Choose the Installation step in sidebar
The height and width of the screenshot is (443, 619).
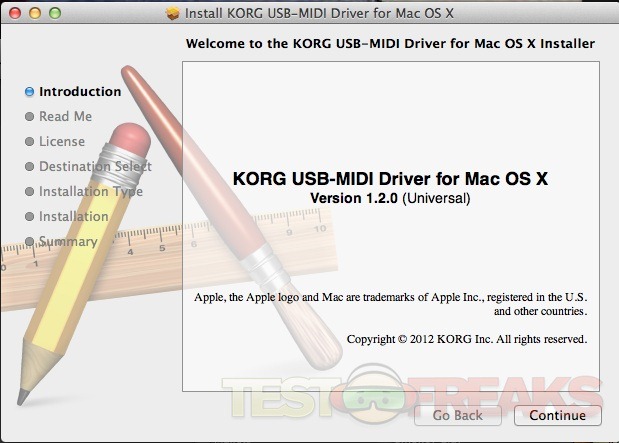tap(73, 217)
